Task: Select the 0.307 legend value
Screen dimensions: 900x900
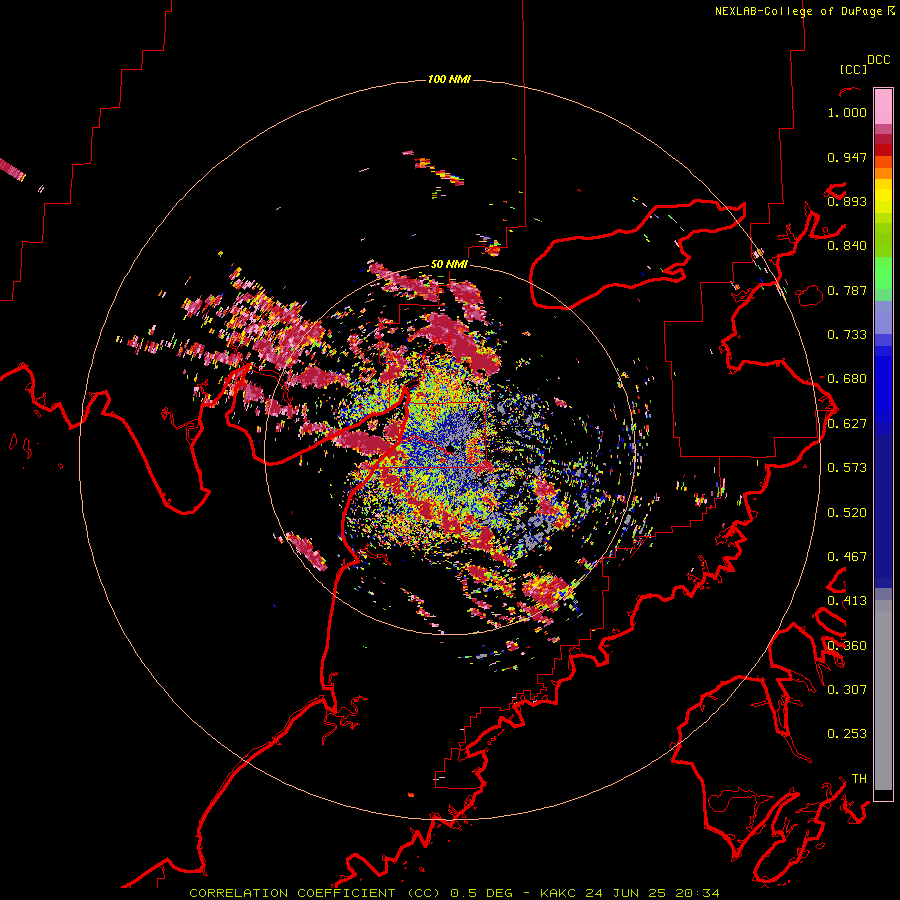Action: click(x=847, y=689)
